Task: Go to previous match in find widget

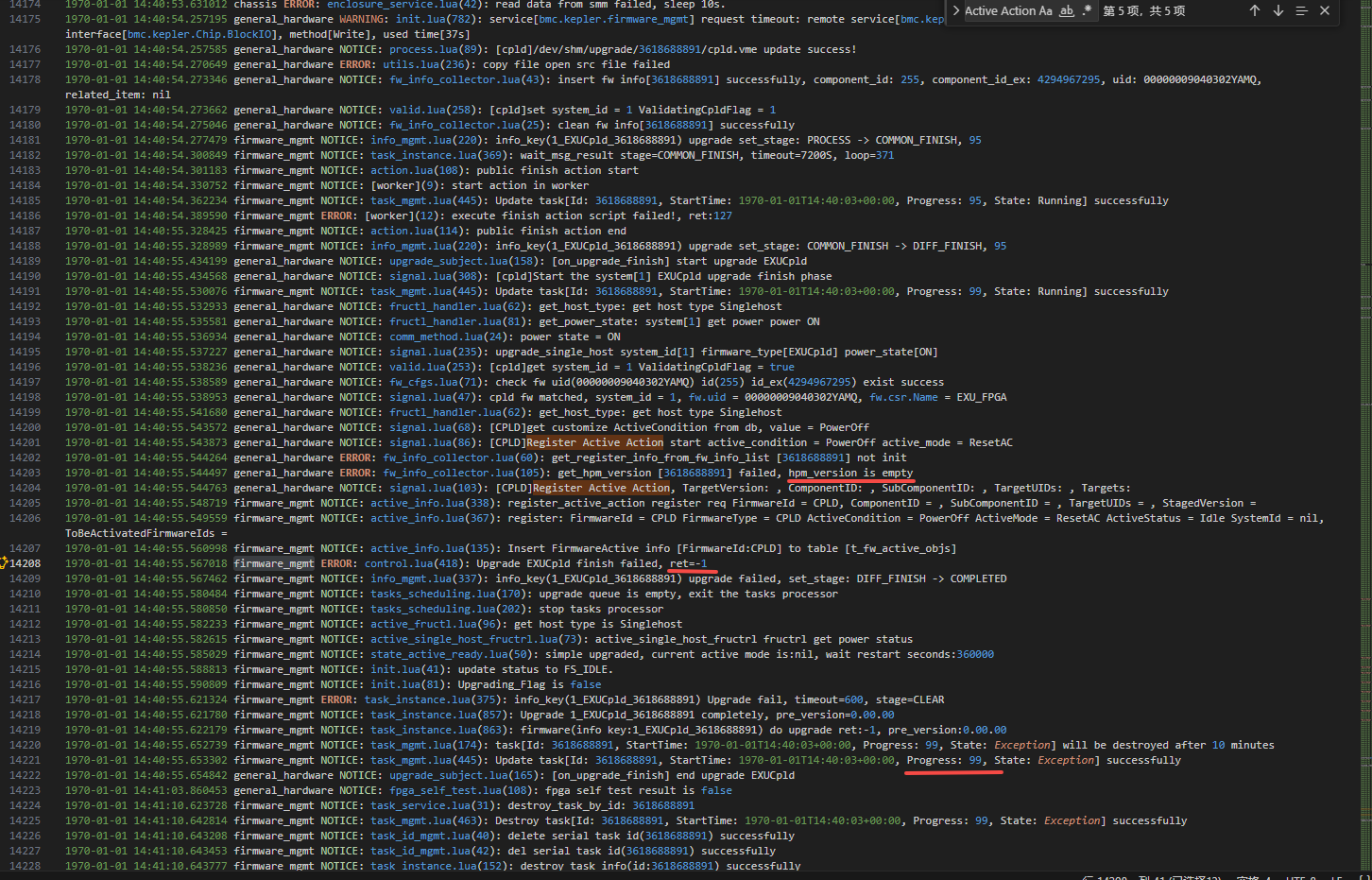Action: point(1255,10)
